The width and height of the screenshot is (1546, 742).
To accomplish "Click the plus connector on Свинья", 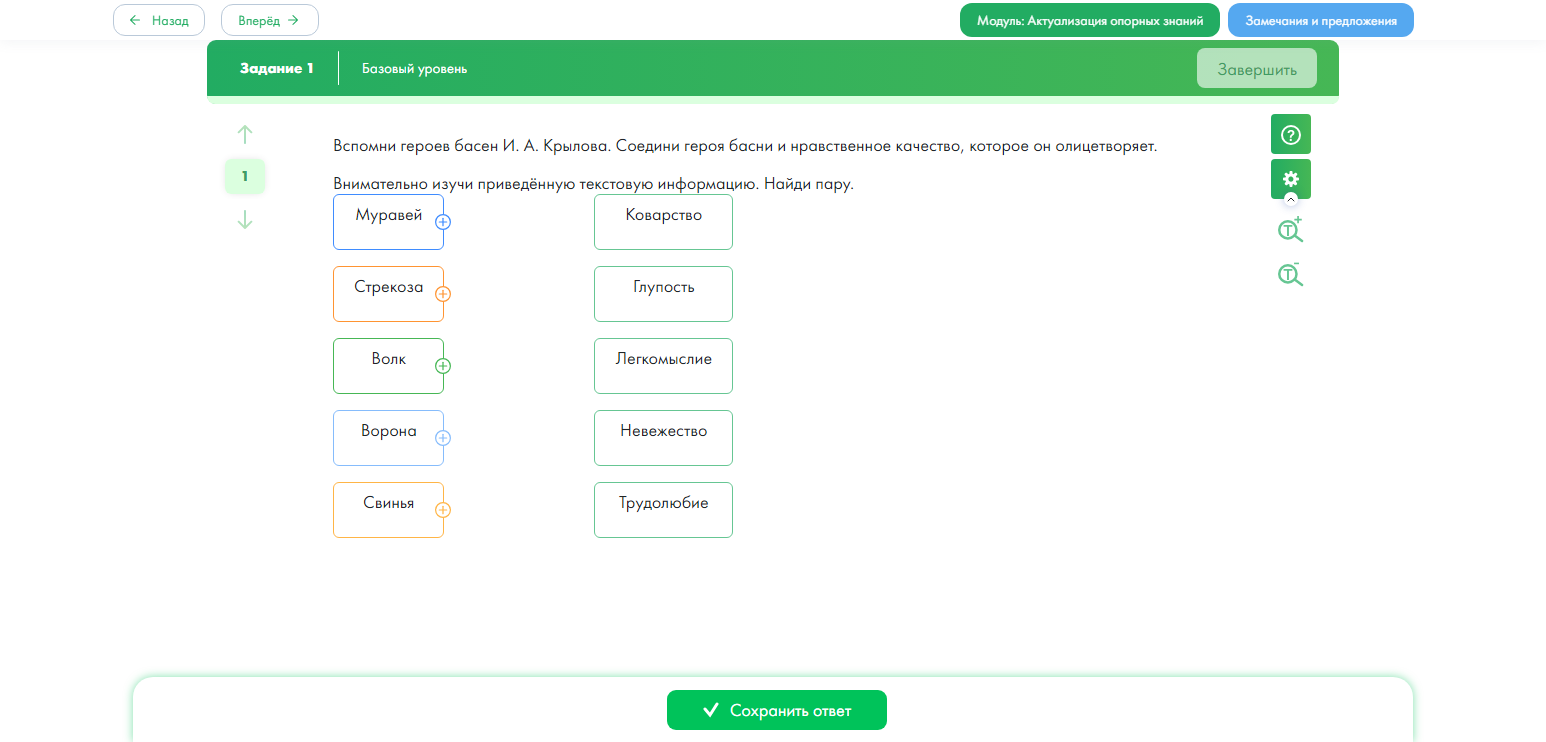I will tap(443, 510).
